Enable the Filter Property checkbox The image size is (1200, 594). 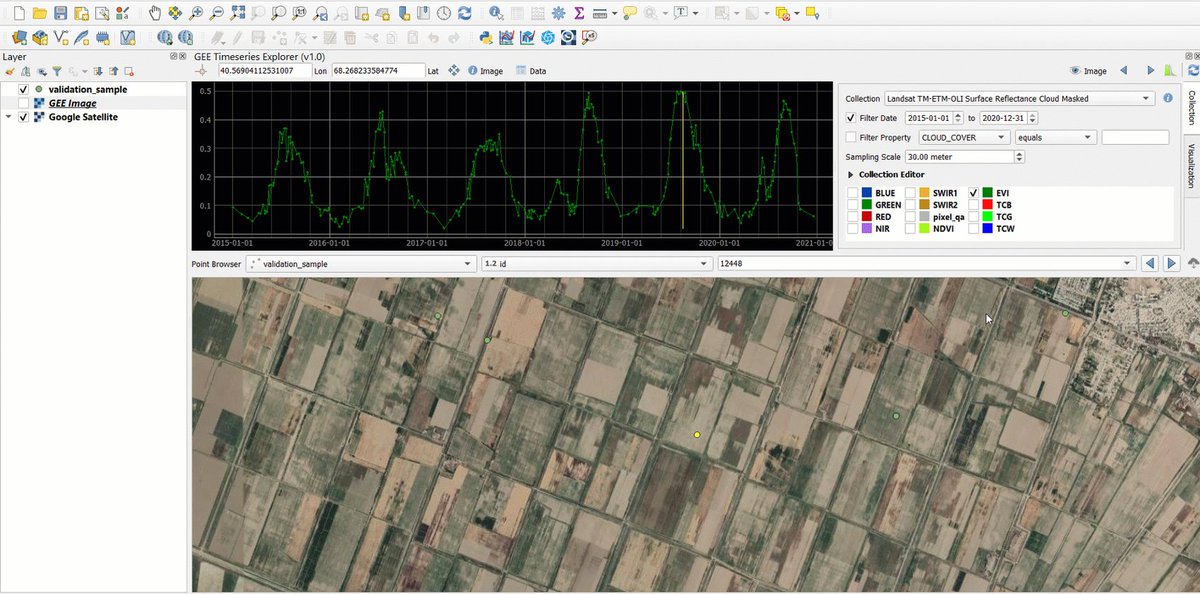(851, 137)
